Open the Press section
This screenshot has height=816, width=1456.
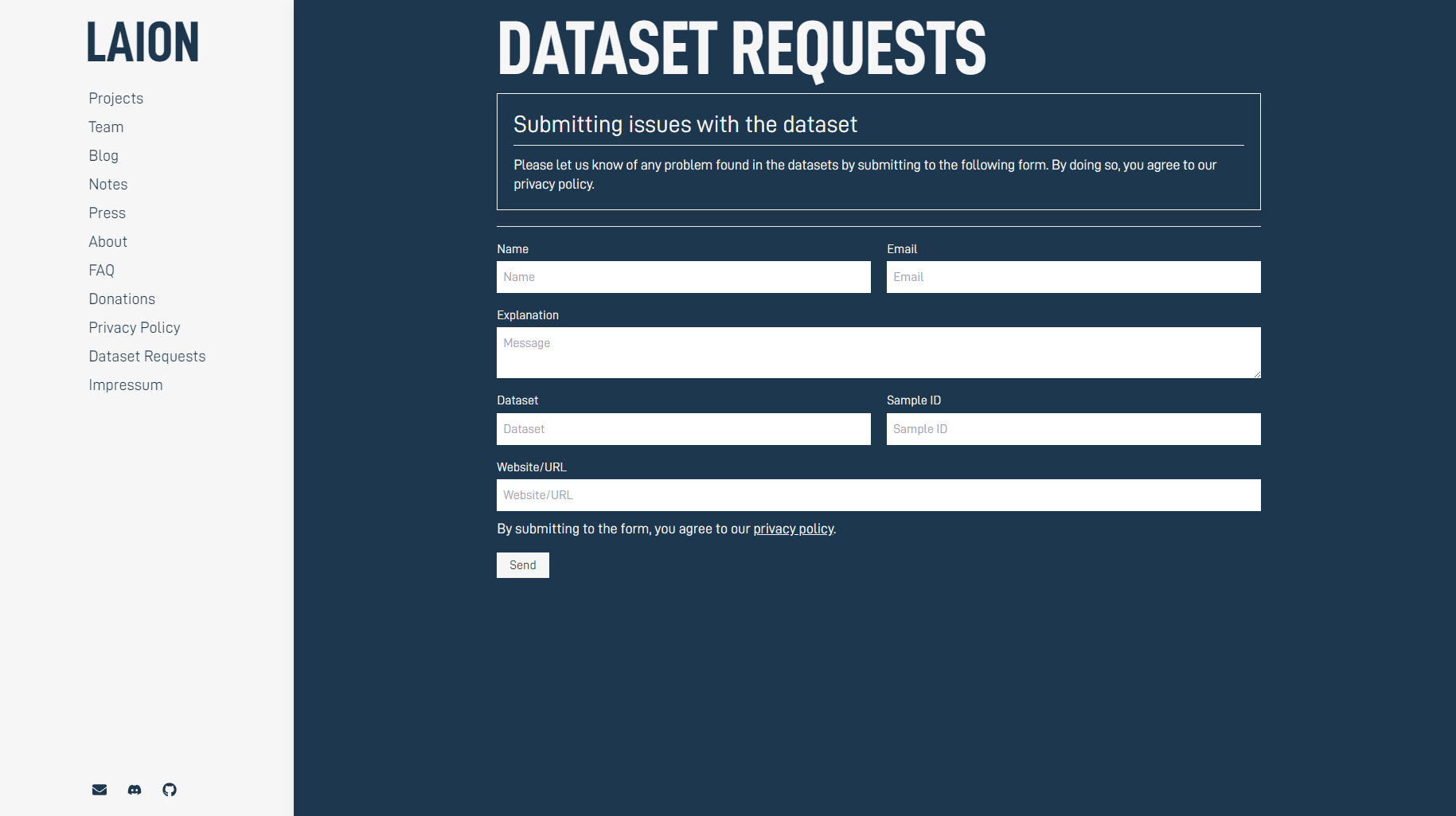pyautogui.click(x=107, y=213)
